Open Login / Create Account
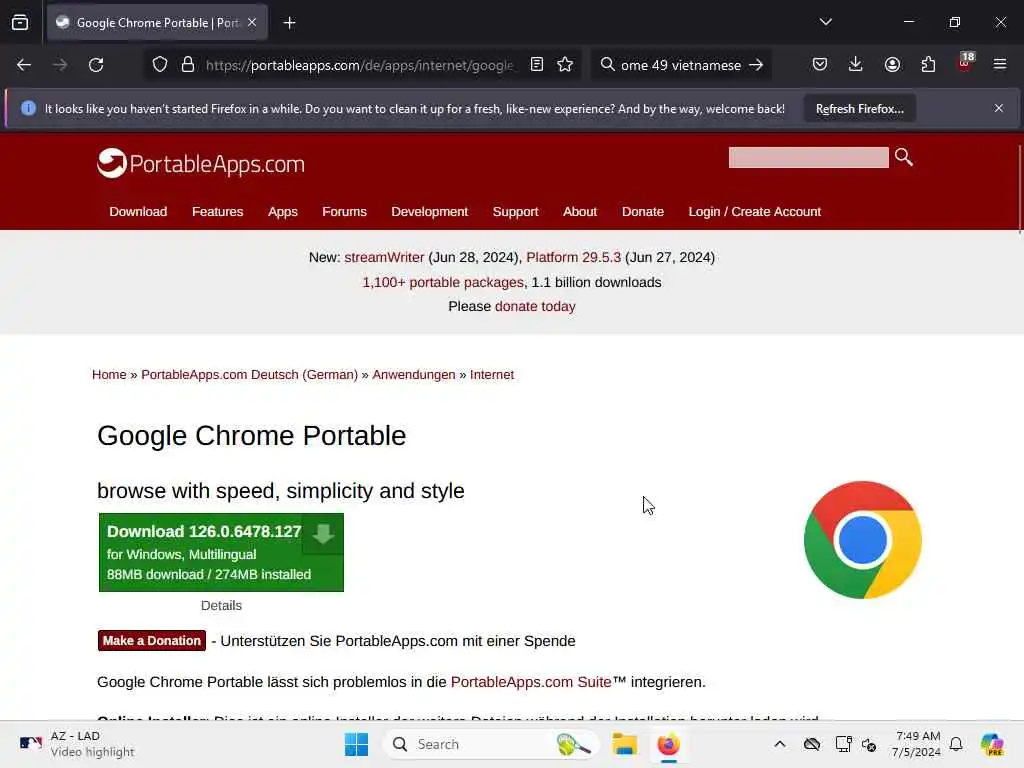 (x=754, y=212)
